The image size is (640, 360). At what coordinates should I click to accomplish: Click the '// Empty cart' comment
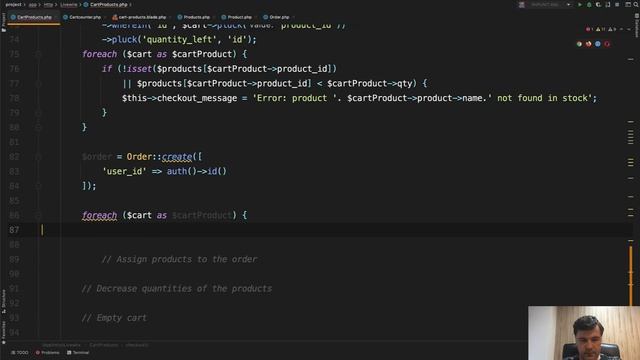click(x=114, y=318)
